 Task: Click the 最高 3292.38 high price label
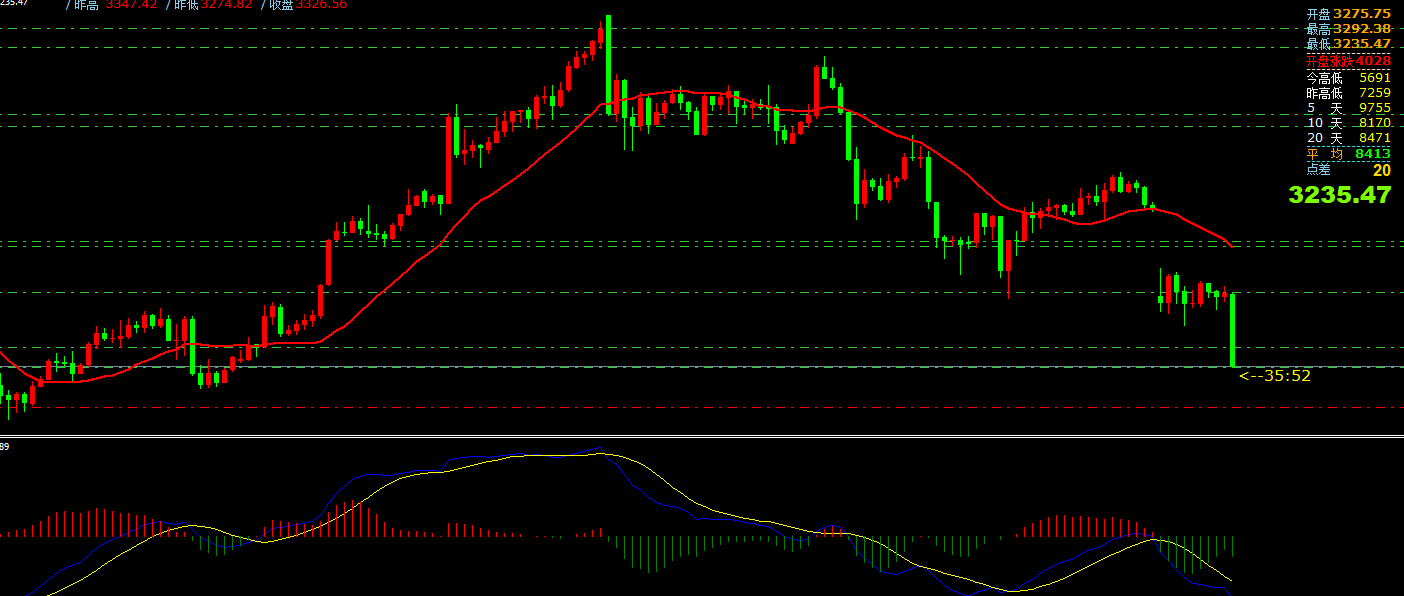[x=1348, y=29]
